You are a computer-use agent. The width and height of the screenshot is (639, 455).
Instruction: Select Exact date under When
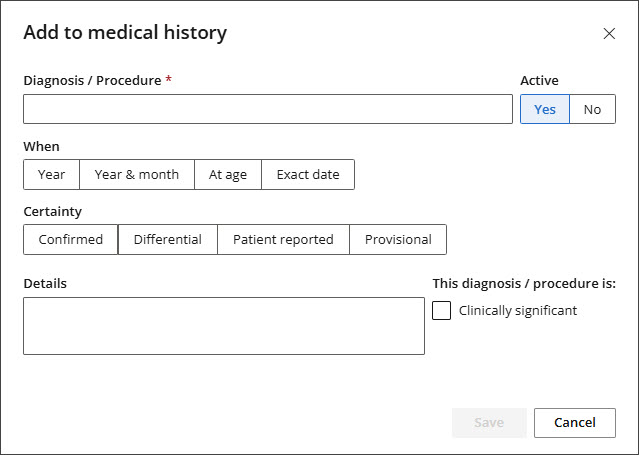coord(308,174)
